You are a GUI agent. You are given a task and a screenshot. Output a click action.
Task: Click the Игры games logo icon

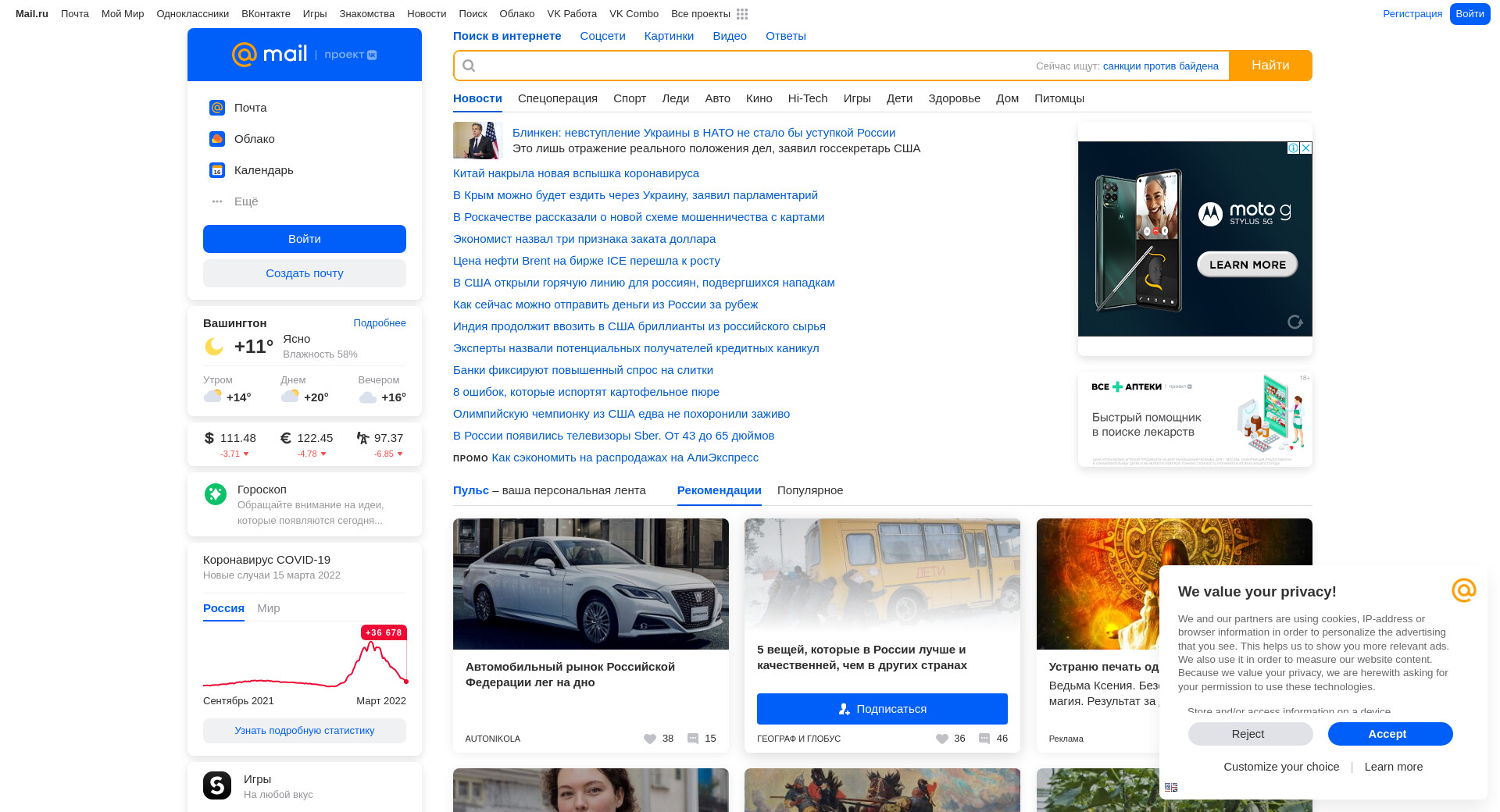click(217, 785)
